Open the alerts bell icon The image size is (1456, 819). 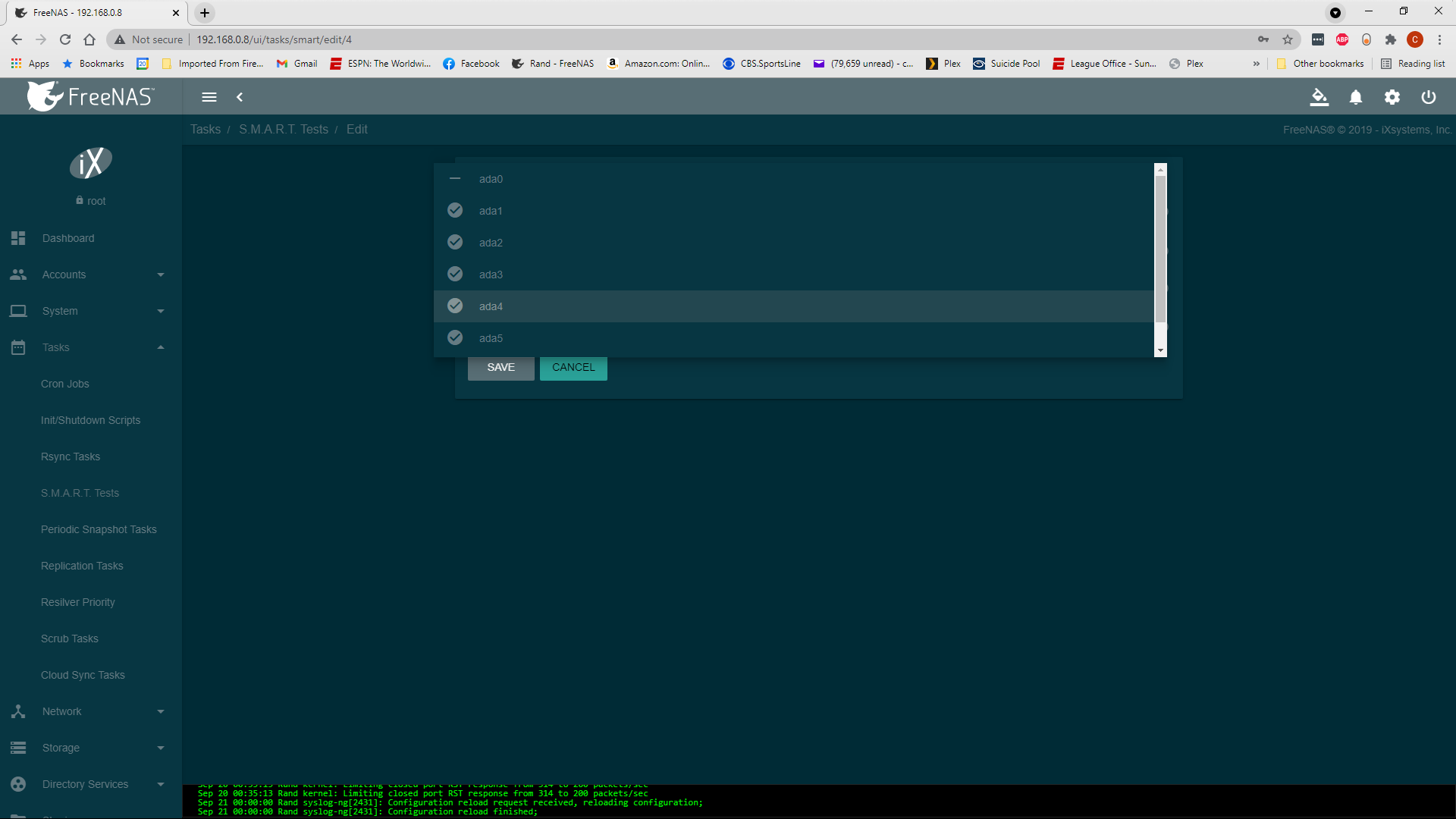click(1356, 97)
